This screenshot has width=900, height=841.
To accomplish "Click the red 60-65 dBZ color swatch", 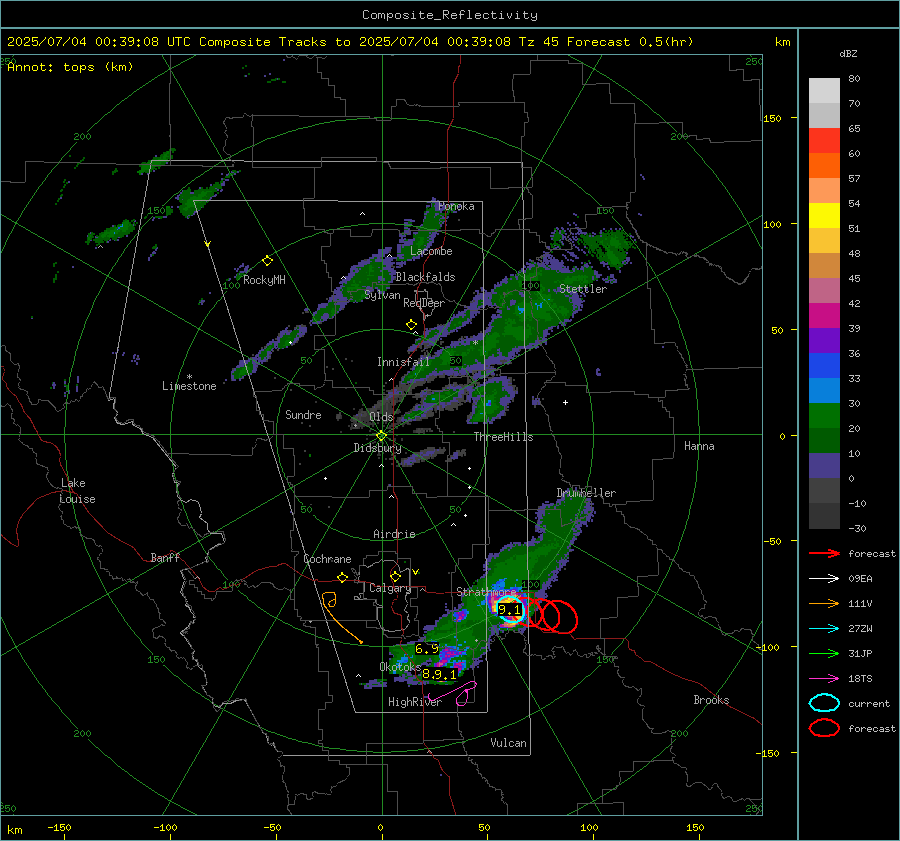I will (x=824, y=141).
